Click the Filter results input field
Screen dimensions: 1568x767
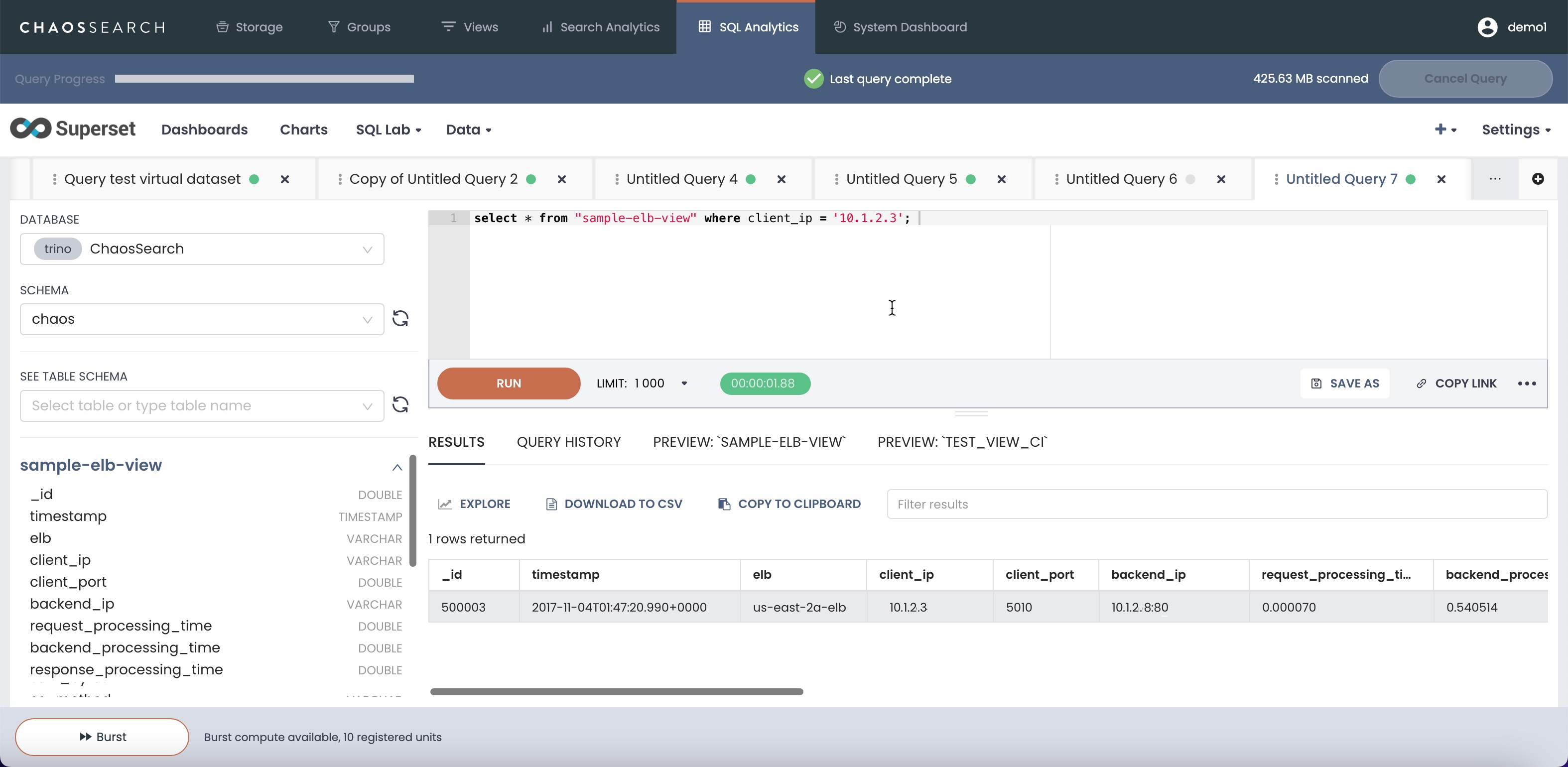[x=1216, y=504]
